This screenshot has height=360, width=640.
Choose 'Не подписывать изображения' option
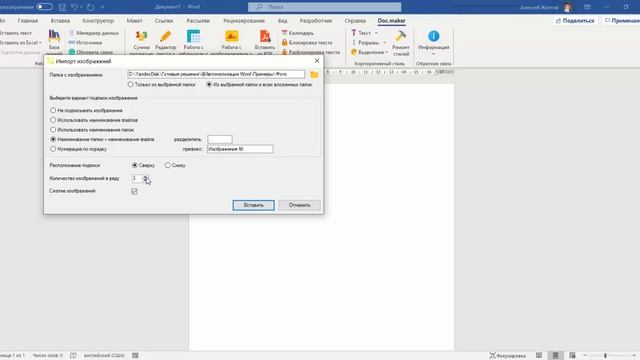[x=86, y=110]
